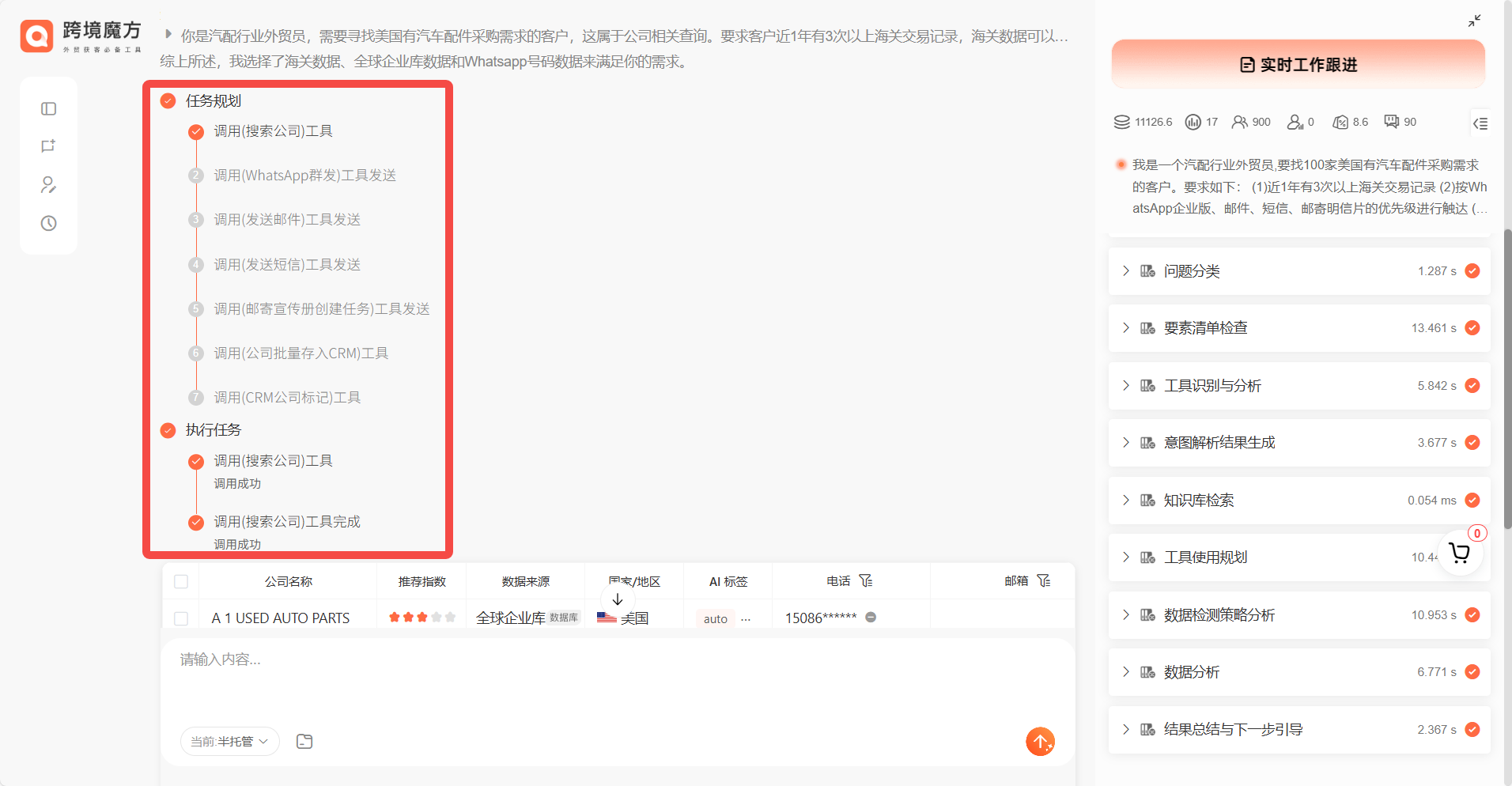Viewport: 1512px width, 786px height.
Task: Click the right panel vertical scrollbar
Action: point(1506,380)
